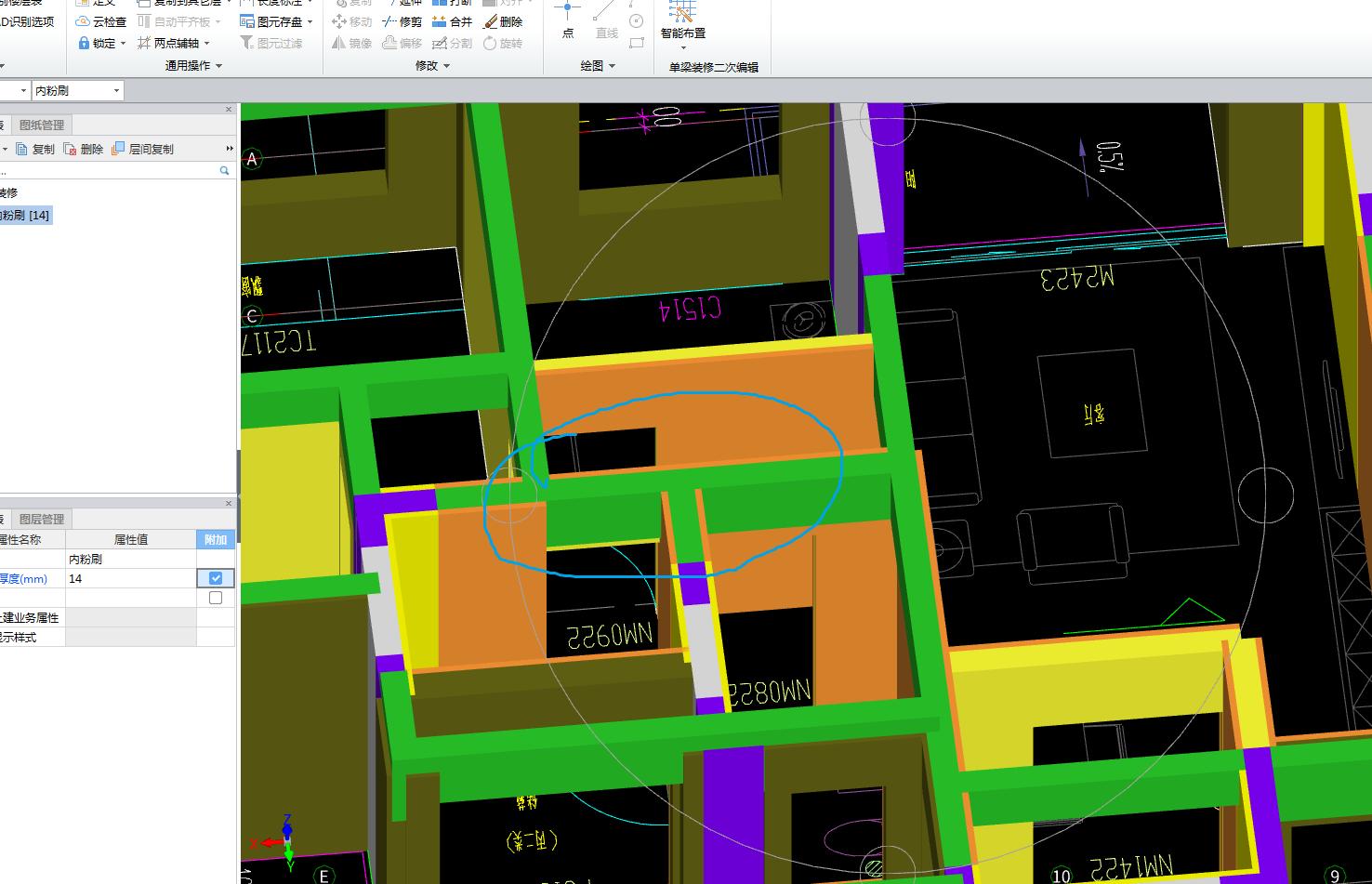Screen dimensions: 1372x884
Task: Click the 土建业务属性 property row
Action: (117, 617)
